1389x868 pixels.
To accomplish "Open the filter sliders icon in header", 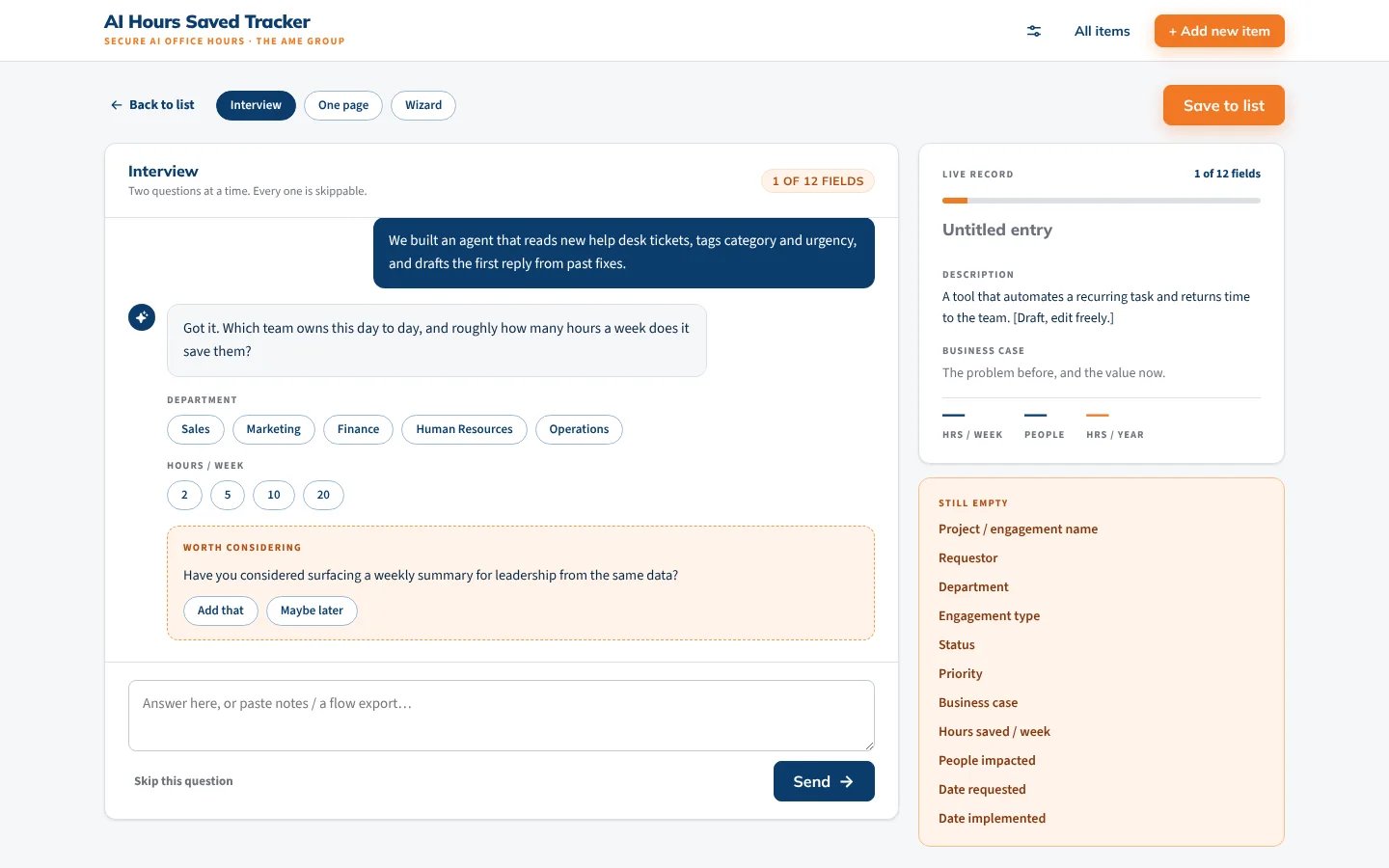I will [x=1034, y=31].
